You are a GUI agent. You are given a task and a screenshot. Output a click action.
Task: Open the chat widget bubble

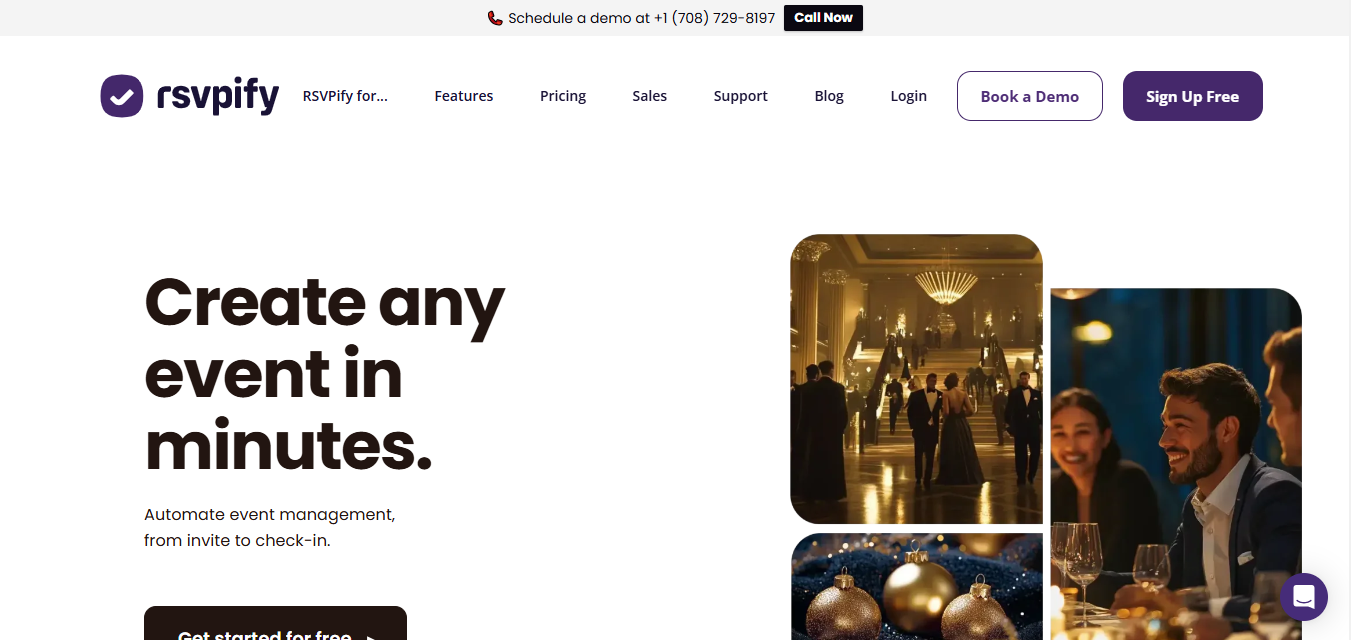pyautogui.click(x=1304, y=597)
